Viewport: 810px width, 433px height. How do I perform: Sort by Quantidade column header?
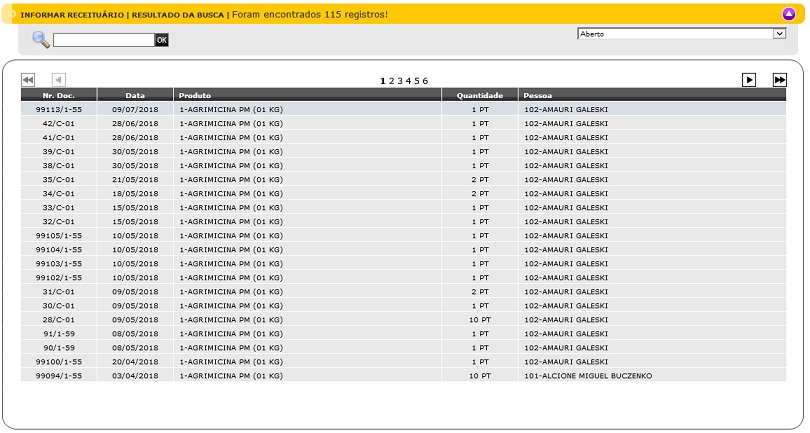click(479, 95)
